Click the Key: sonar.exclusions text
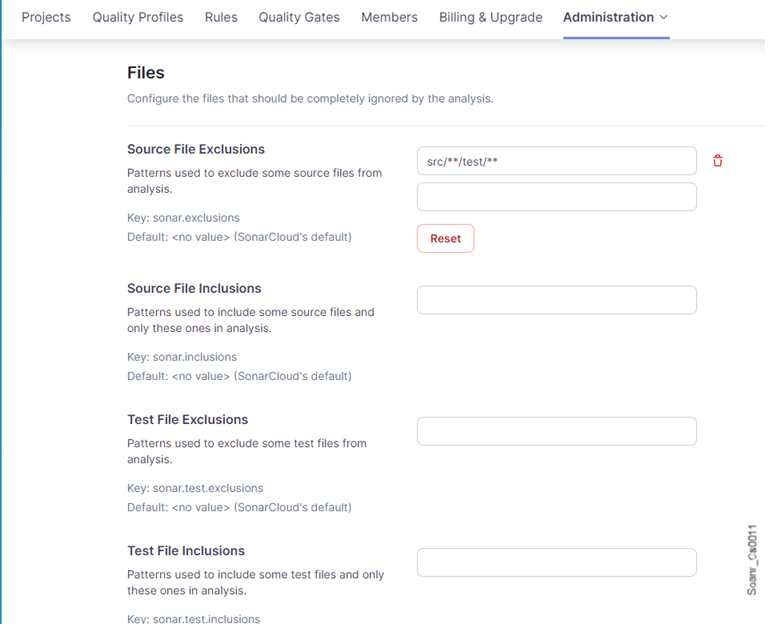Viewport: 781px width, 624px height. 183,218
